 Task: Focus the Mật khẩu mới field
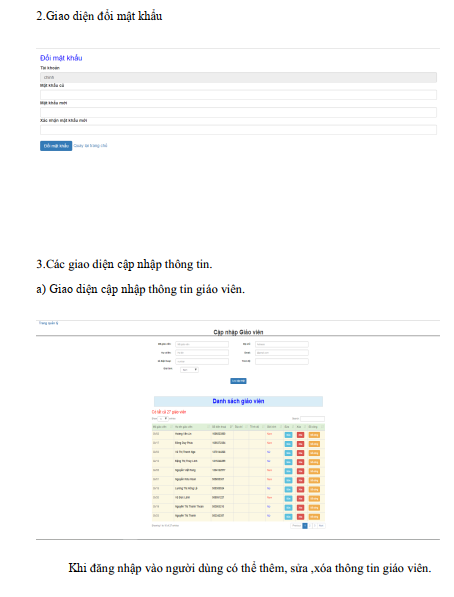tap(238, 112)
